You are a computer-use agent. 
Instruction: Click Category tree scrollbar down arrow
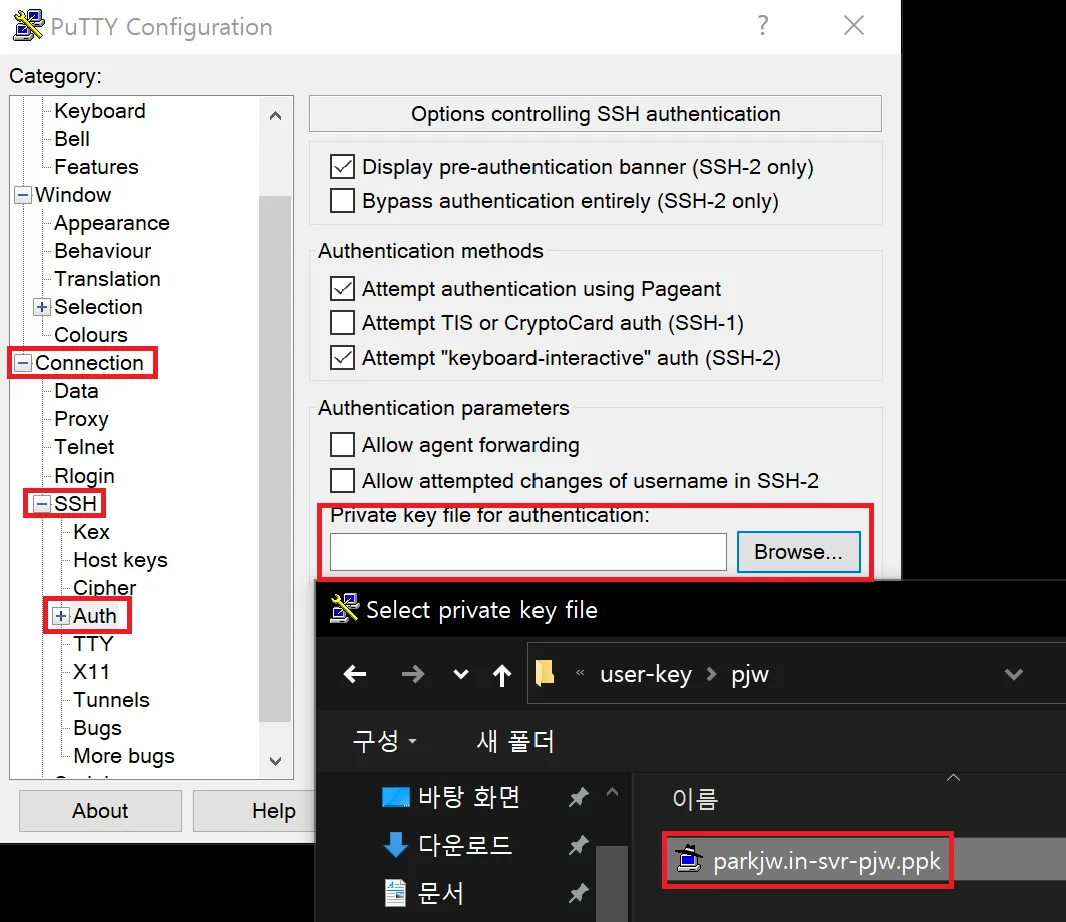tap(275, 761)
